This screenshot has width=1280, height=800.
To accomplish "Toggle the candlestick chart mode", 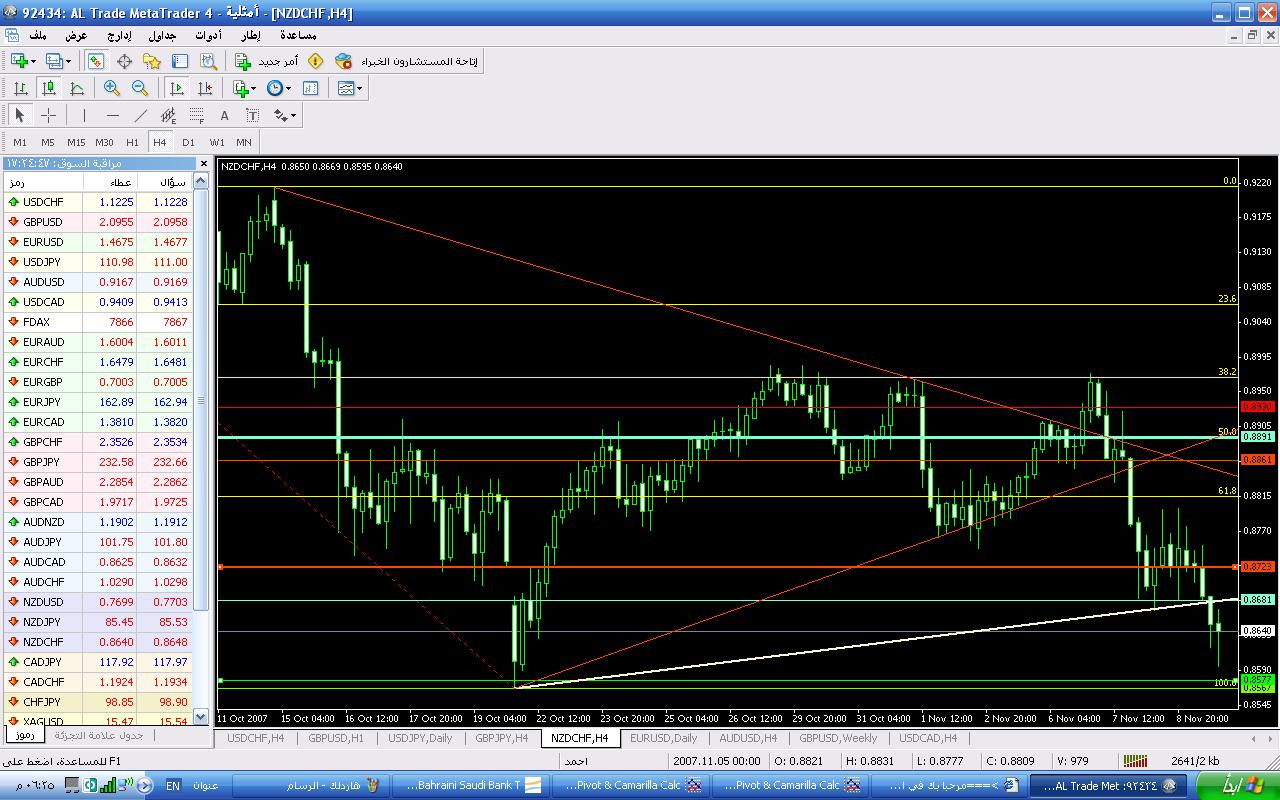I will click(48, 88).
